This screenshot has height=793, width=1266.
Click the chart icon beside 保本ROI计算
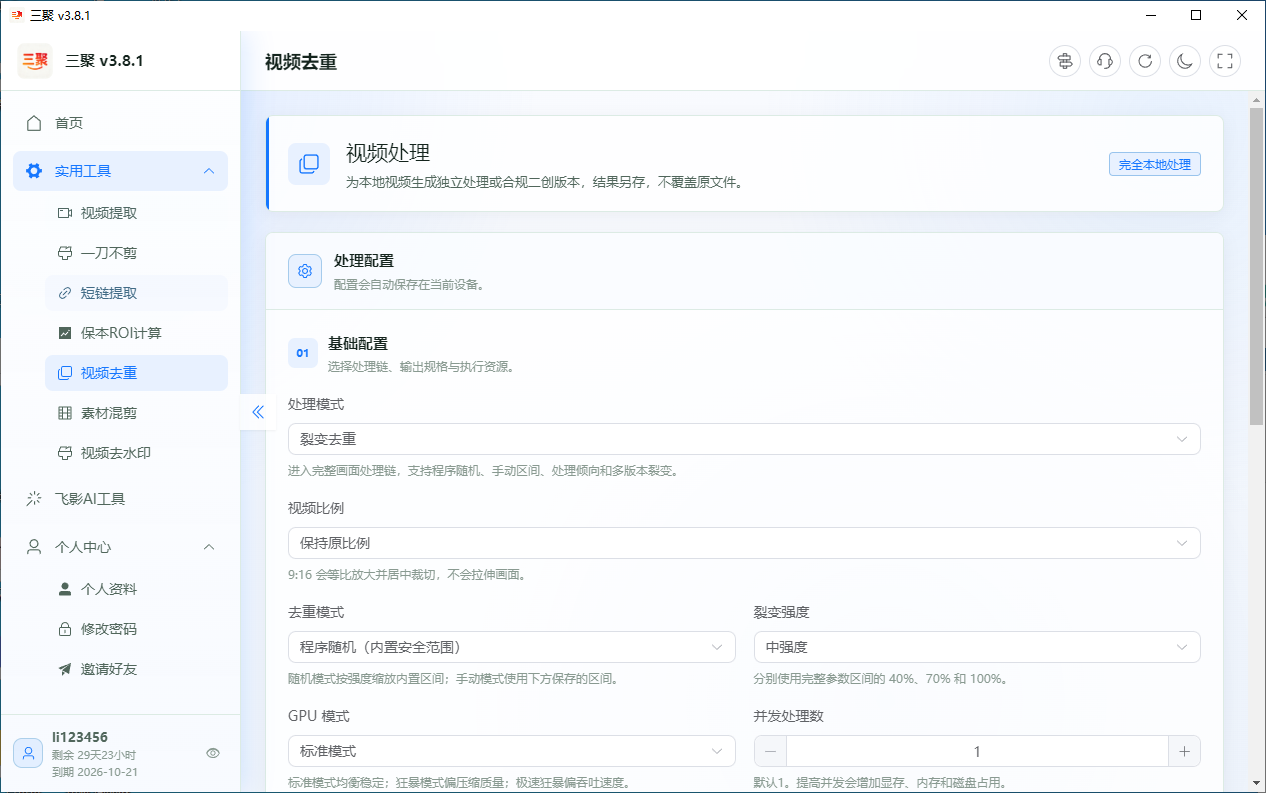tap(65, 333)
